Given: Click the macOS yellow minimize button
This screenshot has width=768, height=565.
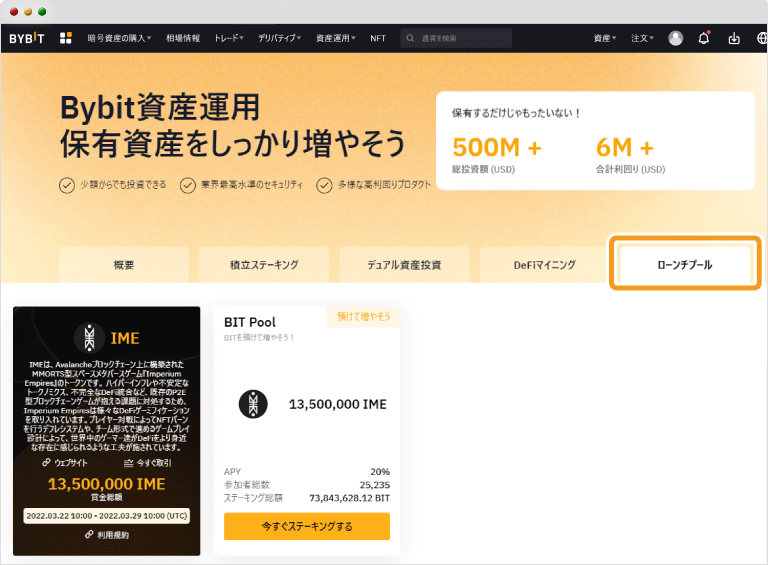Looking at the screenshot, I should point(28,12).
